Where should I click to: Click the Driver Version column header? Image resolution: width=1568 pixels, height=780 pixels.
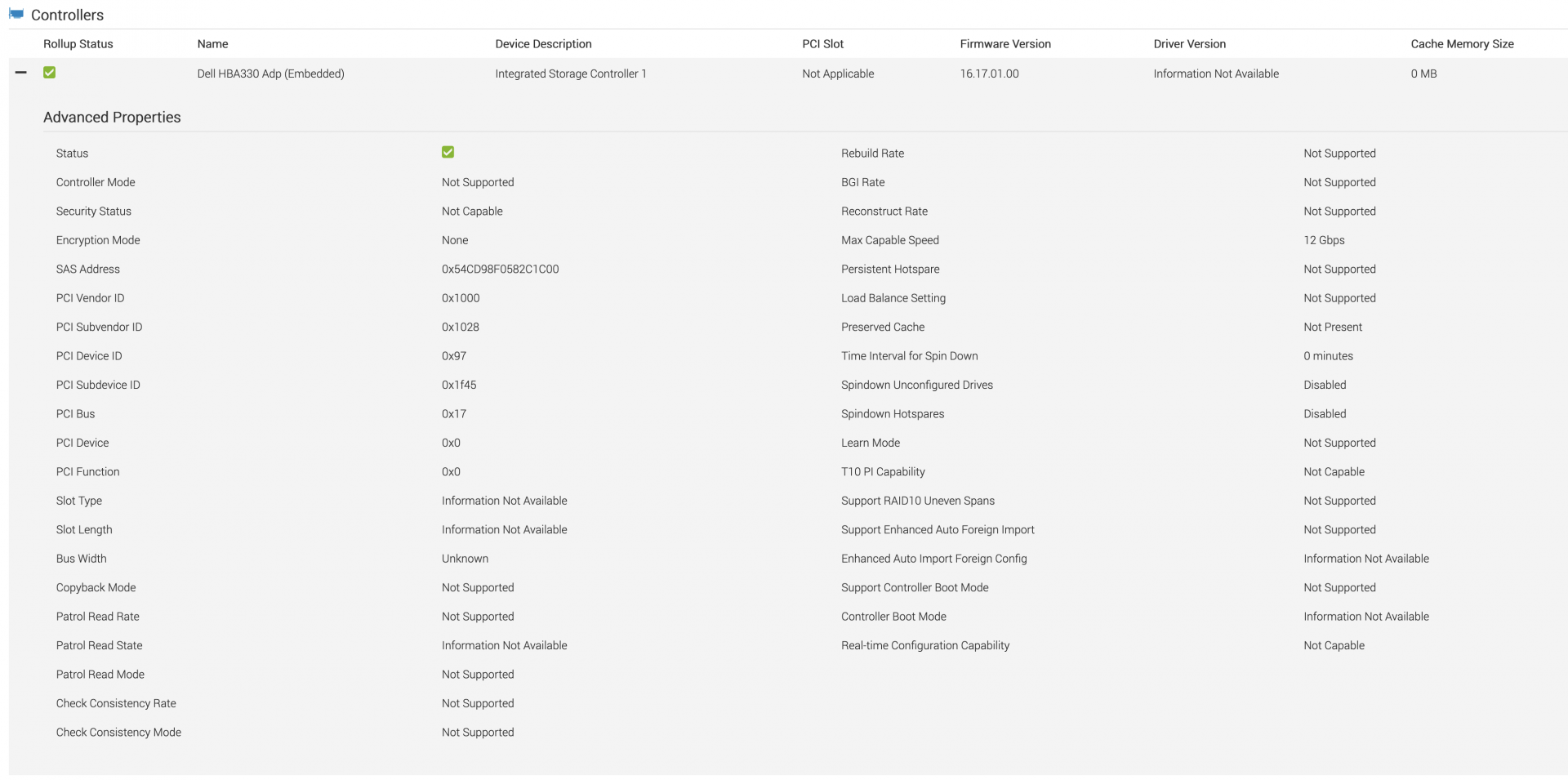click(1189, 44)
